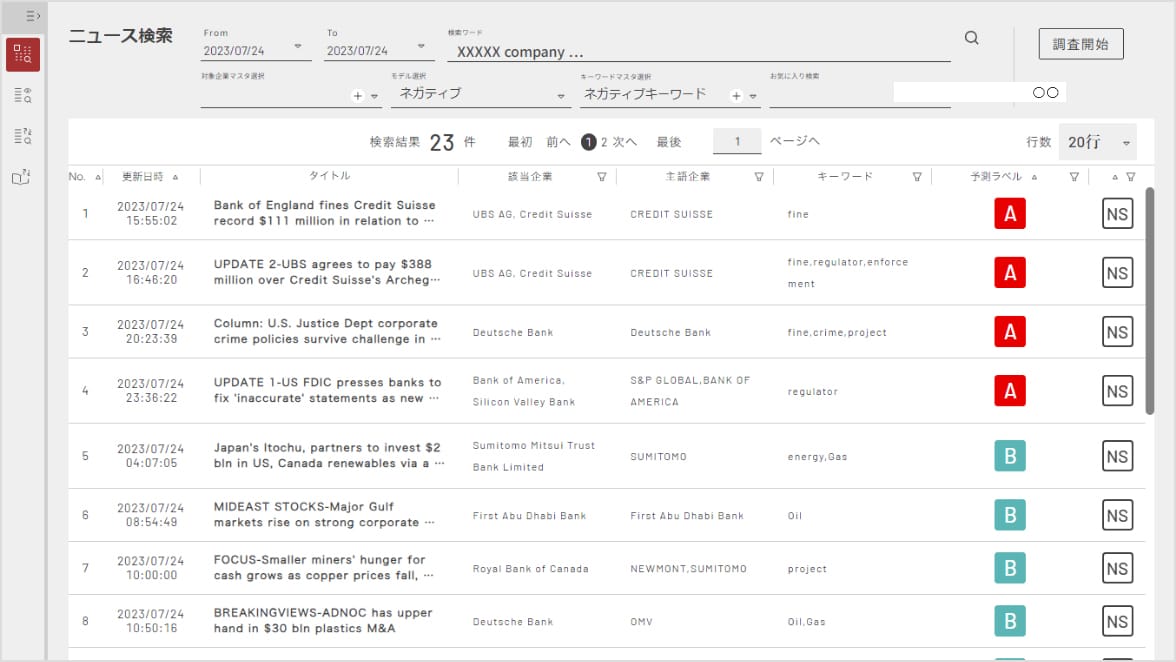Open title 'MIDEAST STOCKS-Major Gulf'

click(324, 515)
